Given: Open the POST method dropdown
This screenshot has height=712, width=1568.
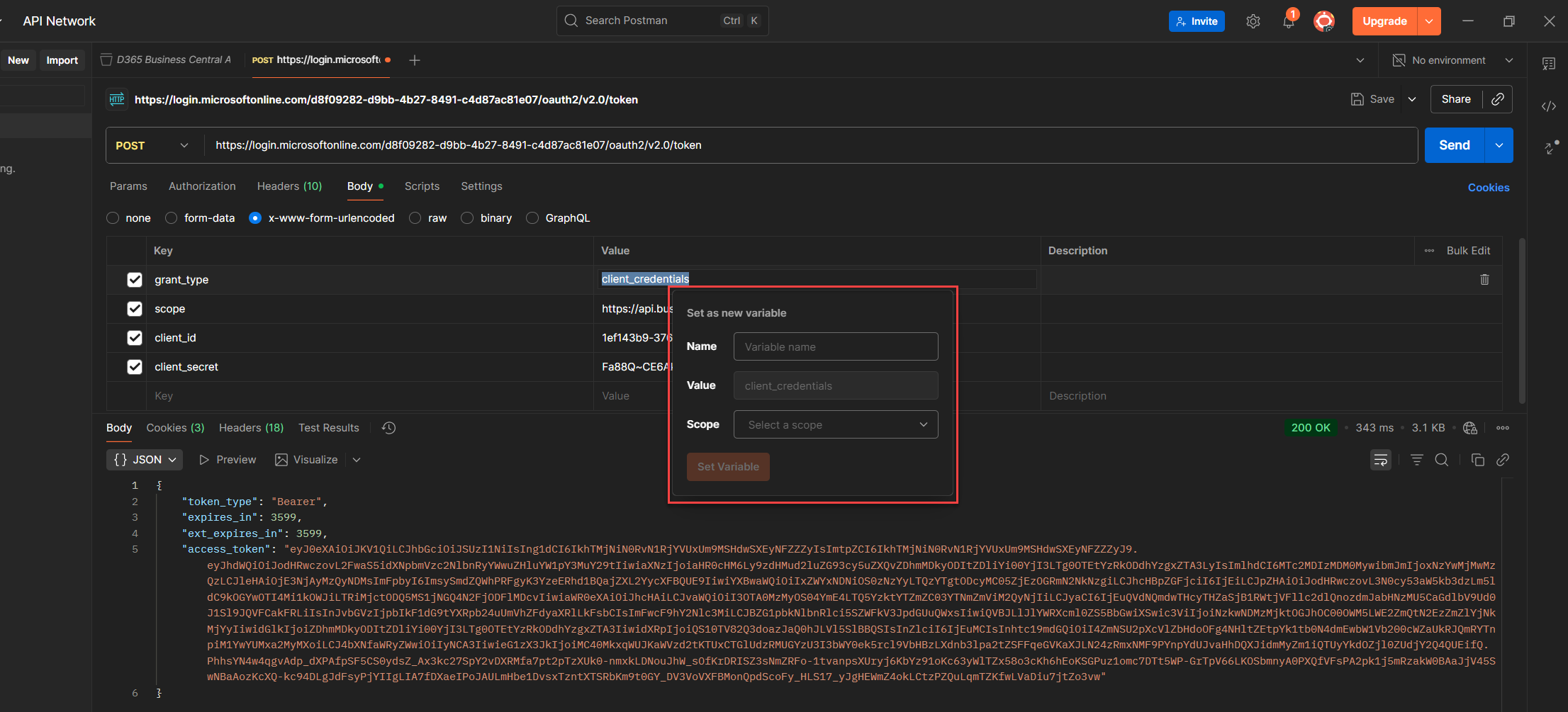Looking at the screenshot, I should 153,145.
